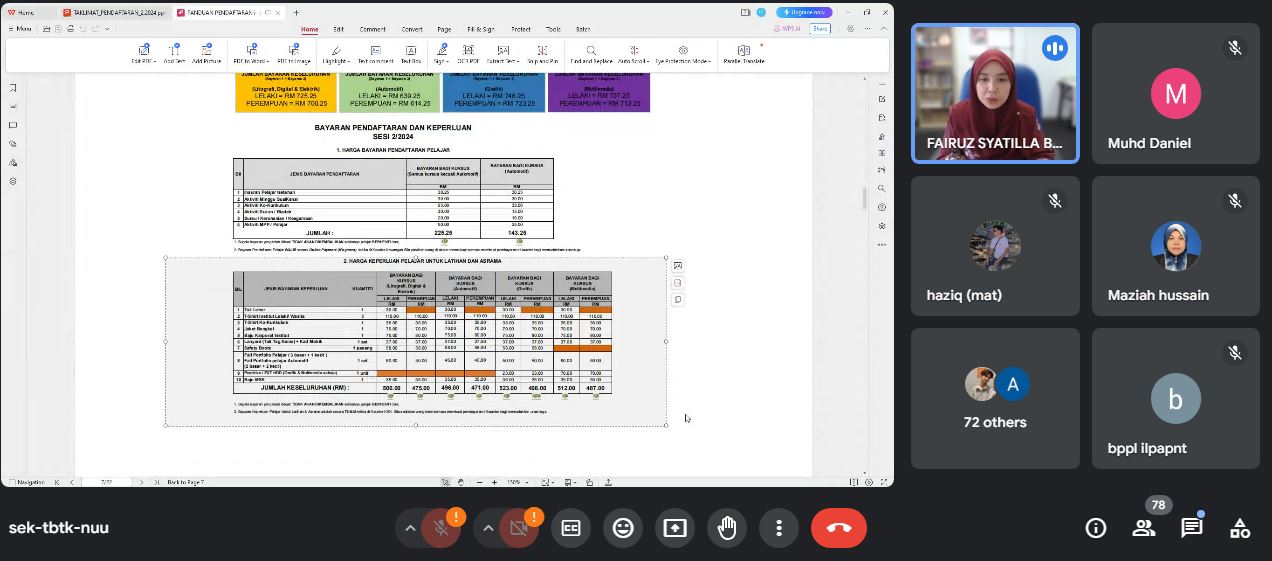This screenshot has width=1272, height=561.
Task: Run the OCR PDF tool
Action: pyautogui.click(x=468, y=54)
